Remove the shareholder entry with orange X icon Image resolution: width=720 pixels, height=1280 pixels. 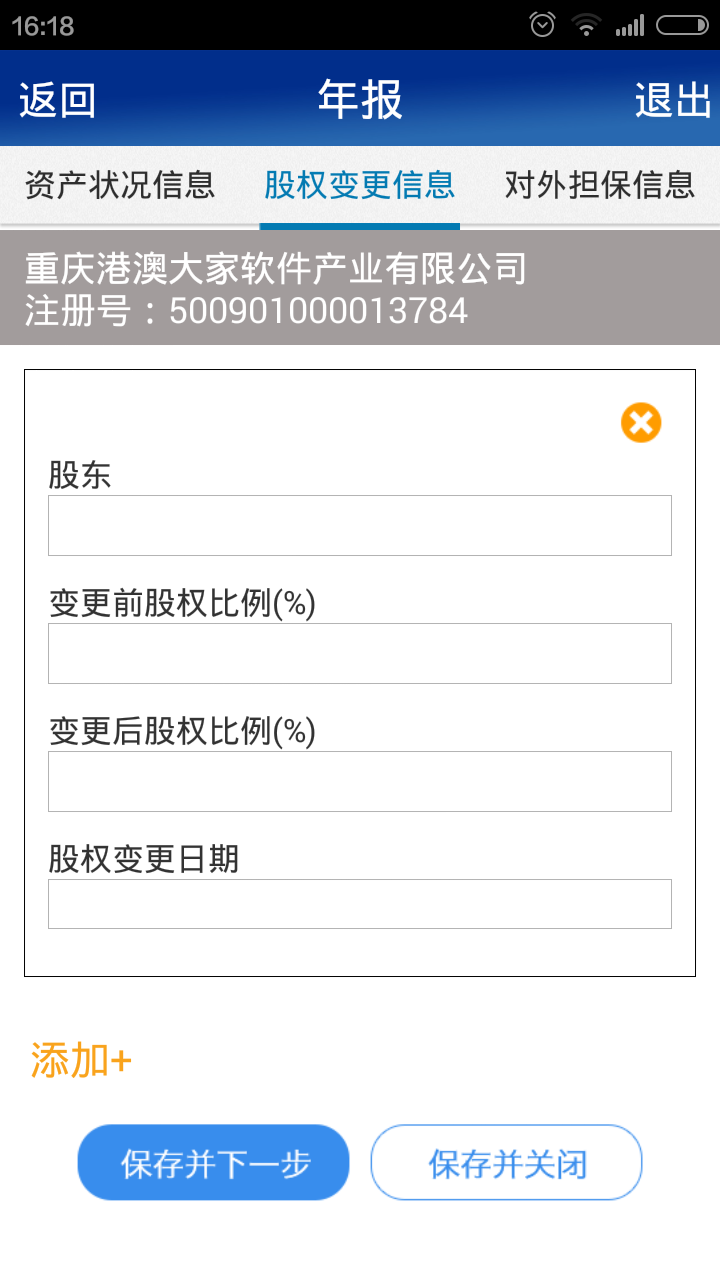(641, 423)
